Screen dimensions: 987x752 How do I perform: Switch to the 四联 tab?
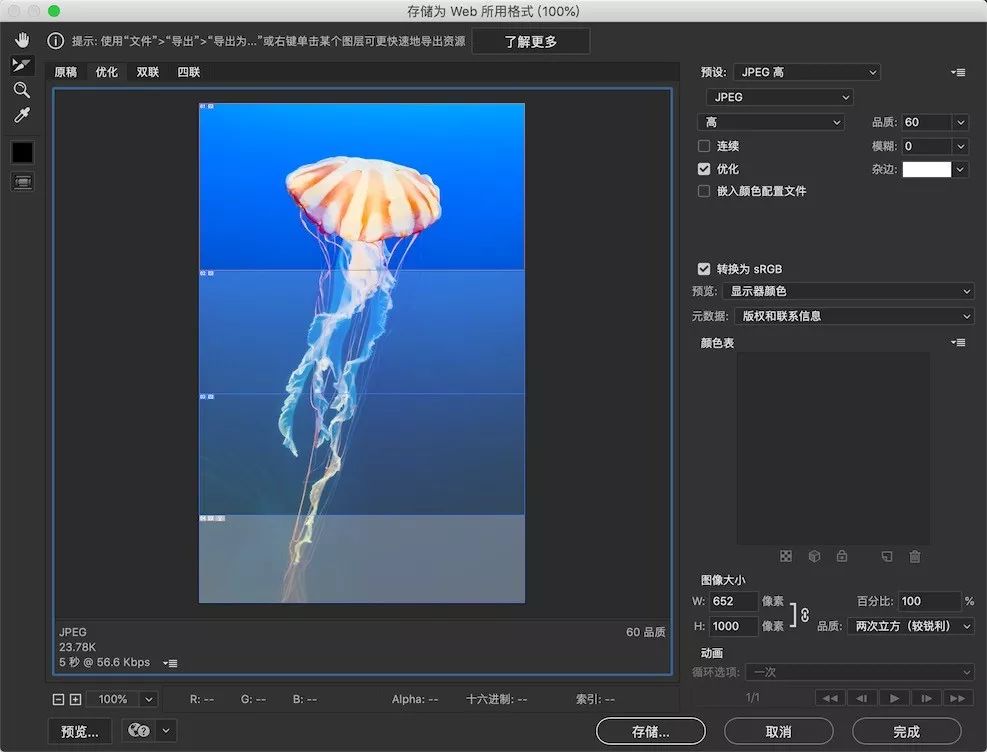click(x=188, y=71)
